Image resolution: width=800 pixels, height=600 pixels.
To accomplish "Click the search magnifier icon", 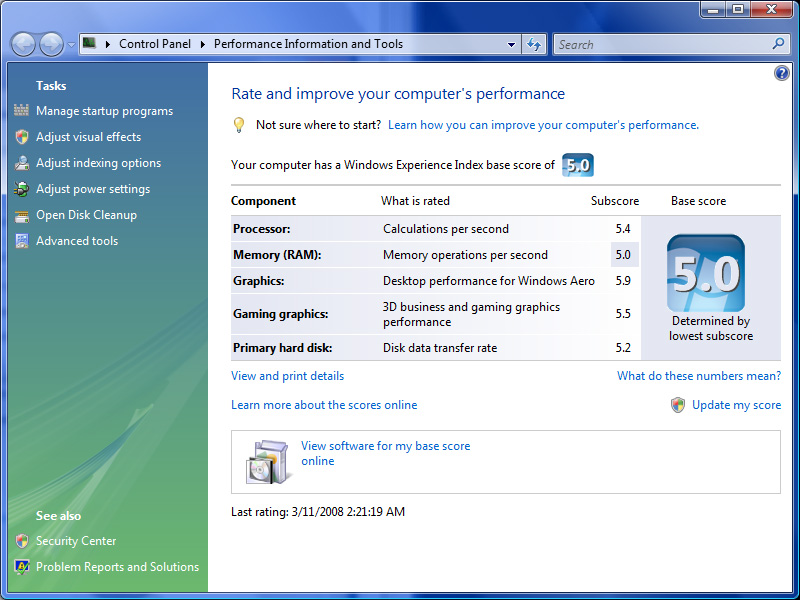I will tap(779, 44).
